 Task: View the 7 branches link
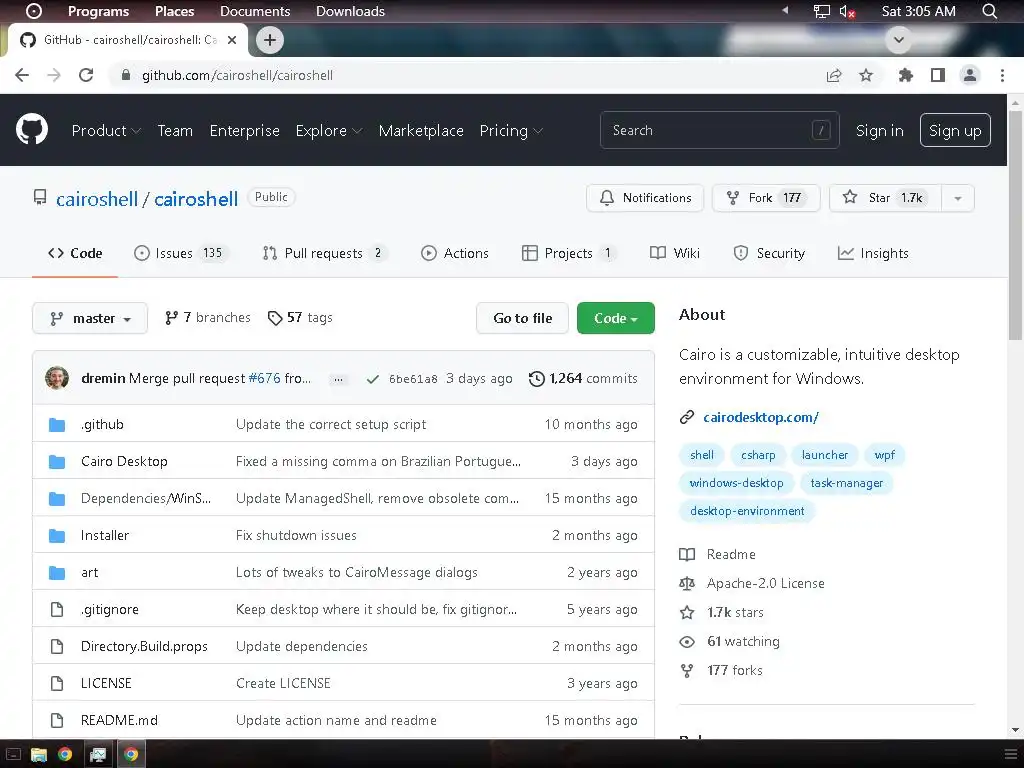[208, 317]
